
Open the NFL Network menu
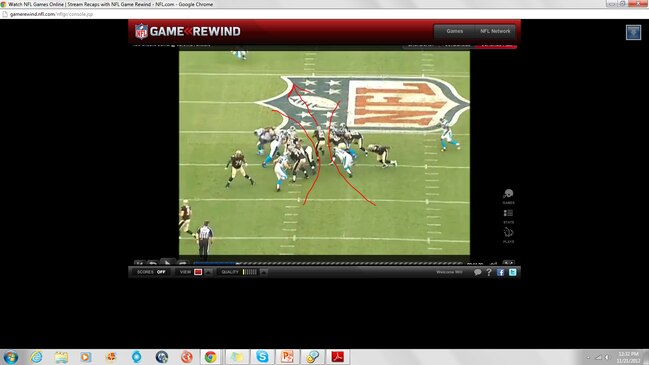(495, 31)
